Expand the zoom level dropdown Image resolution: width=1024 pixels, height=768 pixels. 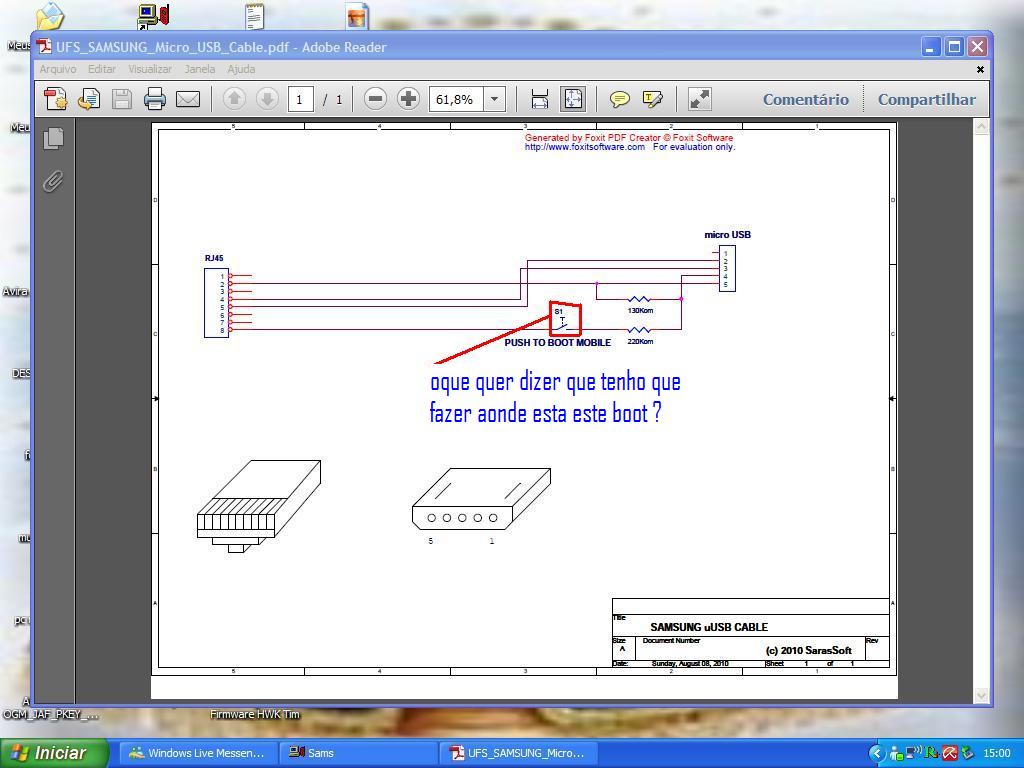[494, 99]
